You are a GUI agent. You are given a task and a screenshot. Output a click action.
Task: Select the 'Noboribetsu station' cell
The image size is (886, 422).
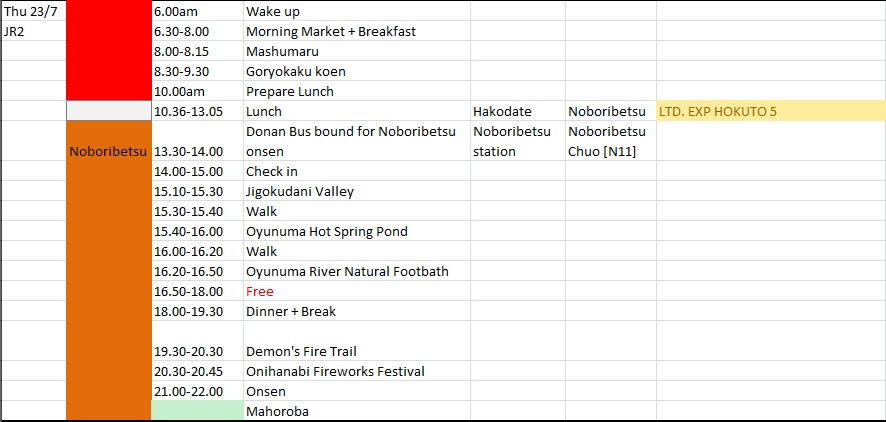(518, 141)
